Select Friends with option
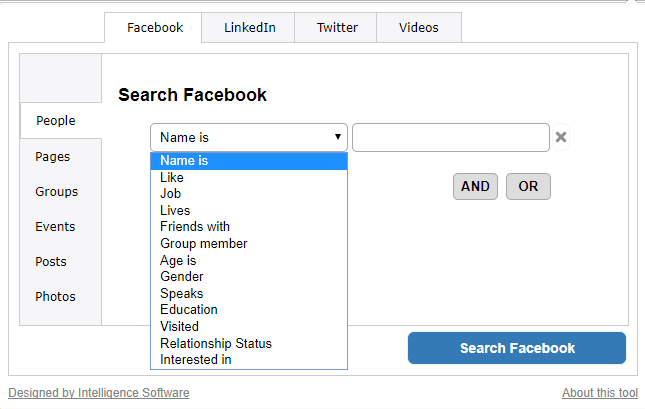 (x=249, y=227)
